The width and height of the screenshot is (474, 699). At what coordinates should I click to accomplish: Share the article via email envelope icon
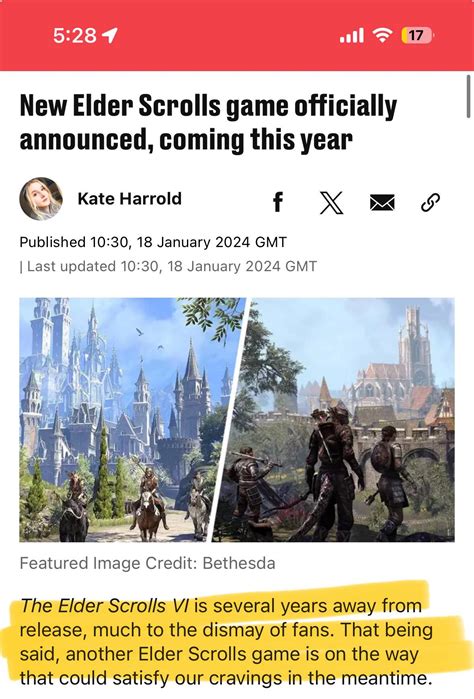pyautogui.click(x=382, y=203)
